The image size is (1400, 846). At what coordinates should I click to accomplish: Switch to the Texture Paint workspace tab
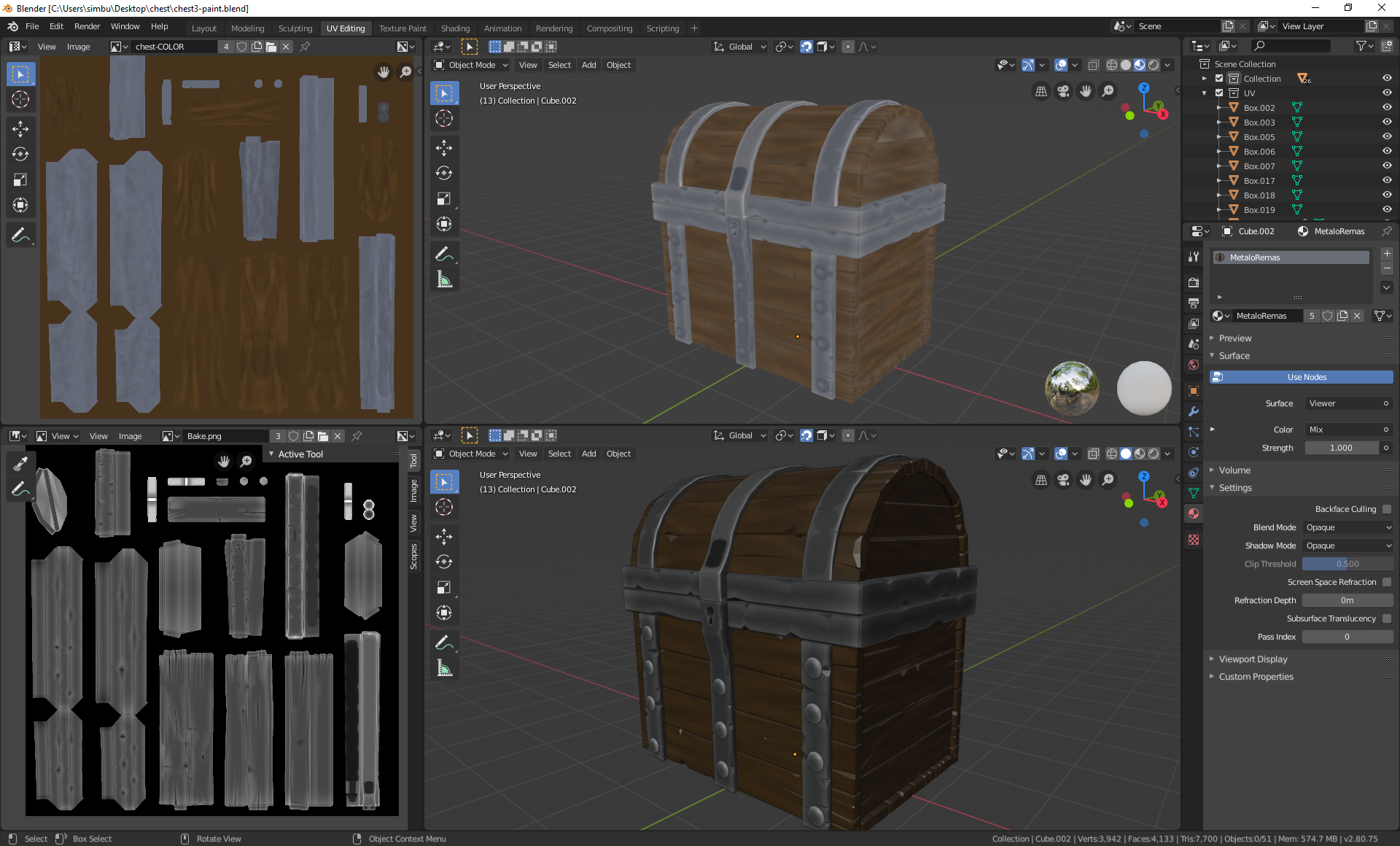click(402, 28)
